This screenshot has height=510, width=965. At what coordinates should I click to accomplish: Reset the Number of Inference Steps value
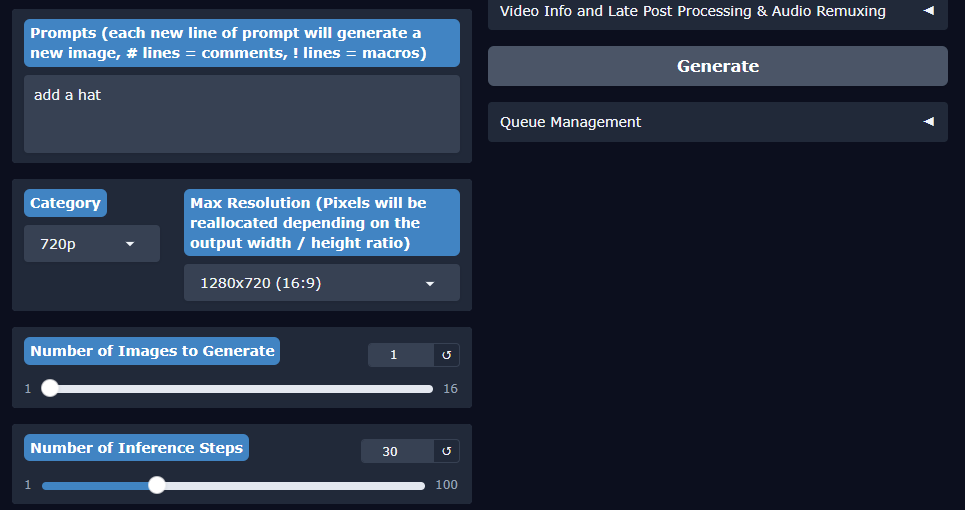(x=447, y=452)
